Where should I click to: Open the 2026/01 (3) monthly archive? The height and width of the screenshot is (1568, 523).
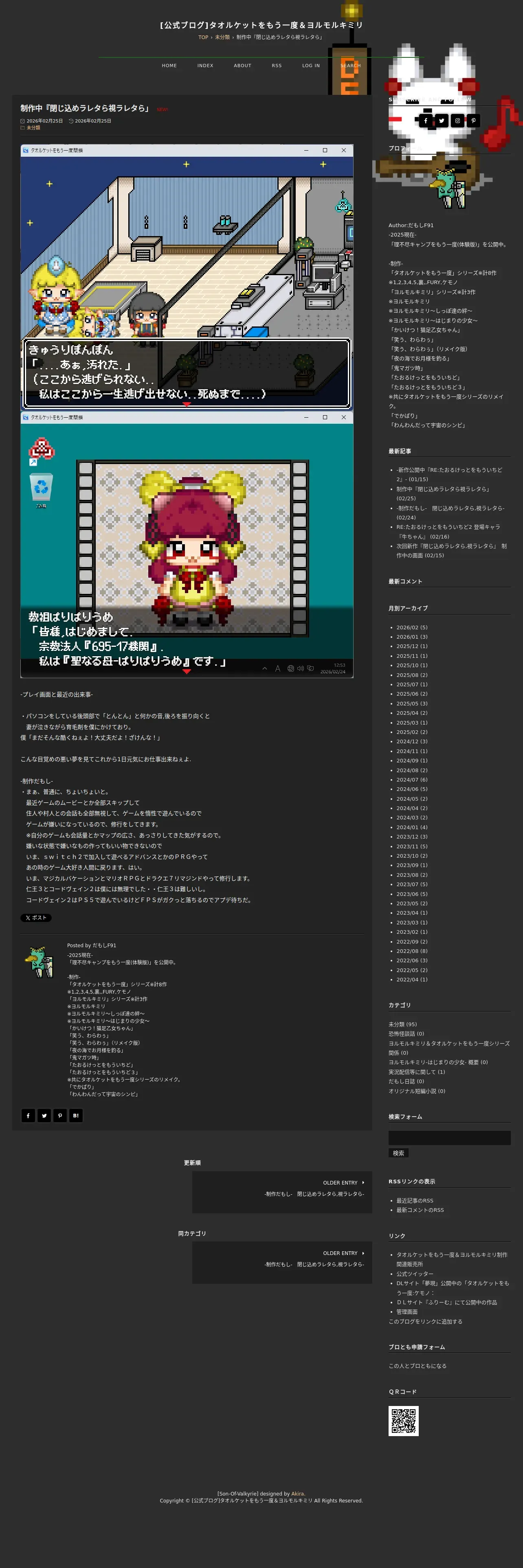point(411,637)
